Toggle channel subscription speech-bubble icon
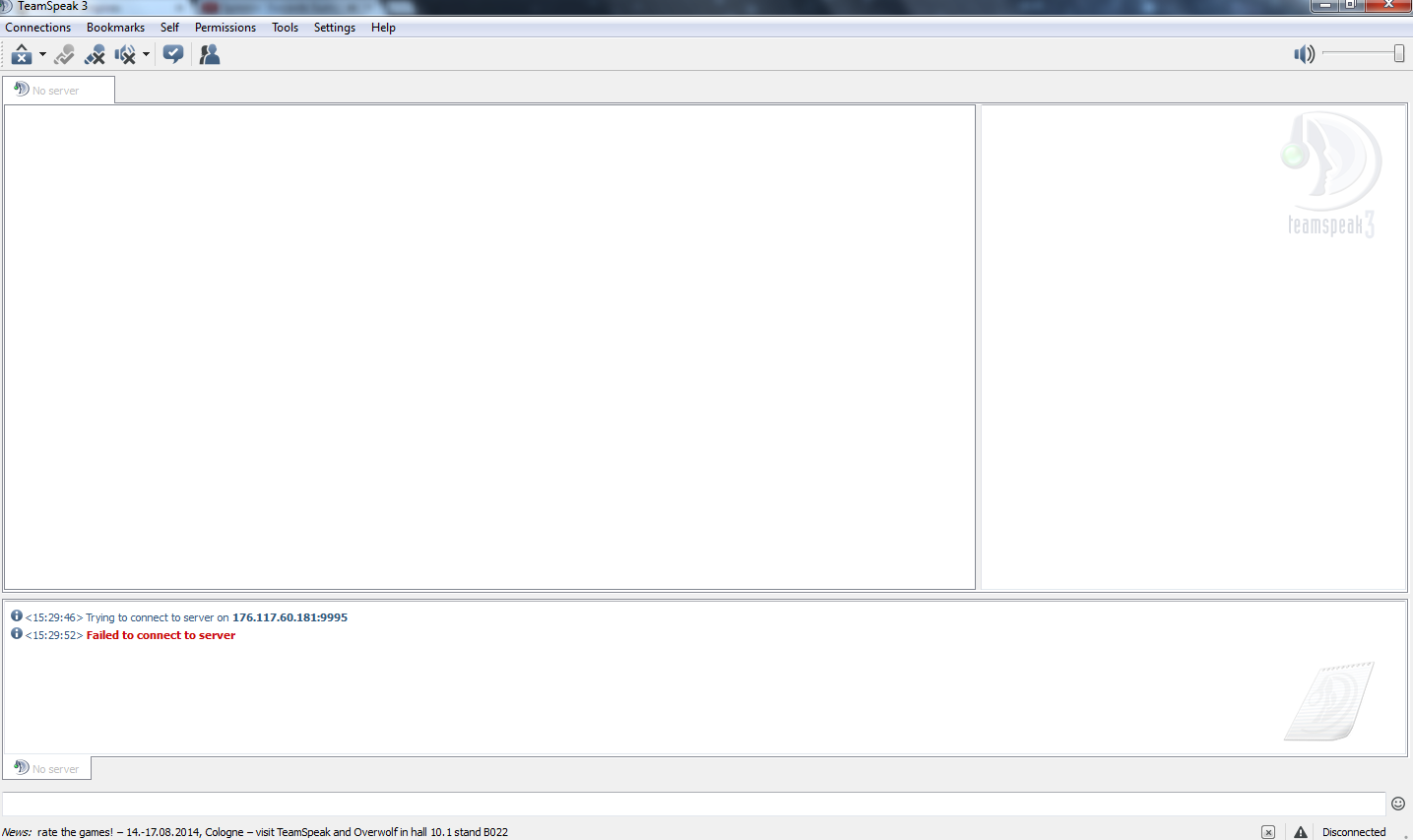This screenshot has width=1413, height=840. point(173,55)
